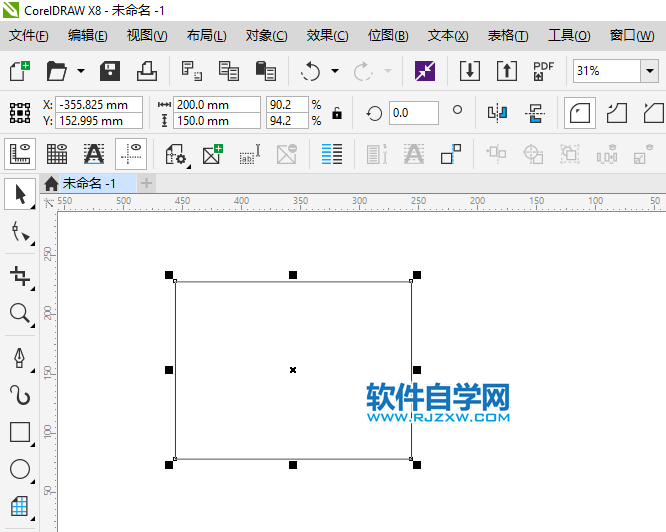
Task: Mirror the object vertically
Action: pyautogui.click(x=534, y=113)
